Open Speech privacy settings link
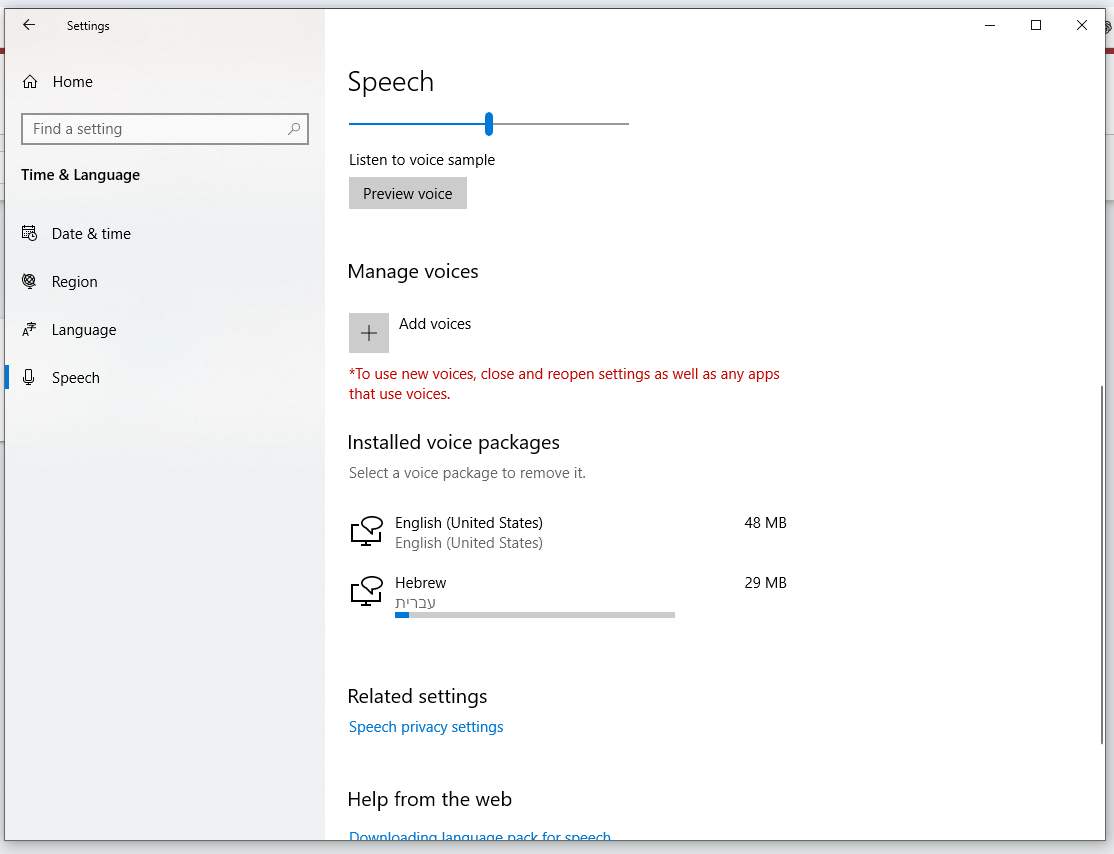This screenshot has height=854, width=1114. point(426,727)
